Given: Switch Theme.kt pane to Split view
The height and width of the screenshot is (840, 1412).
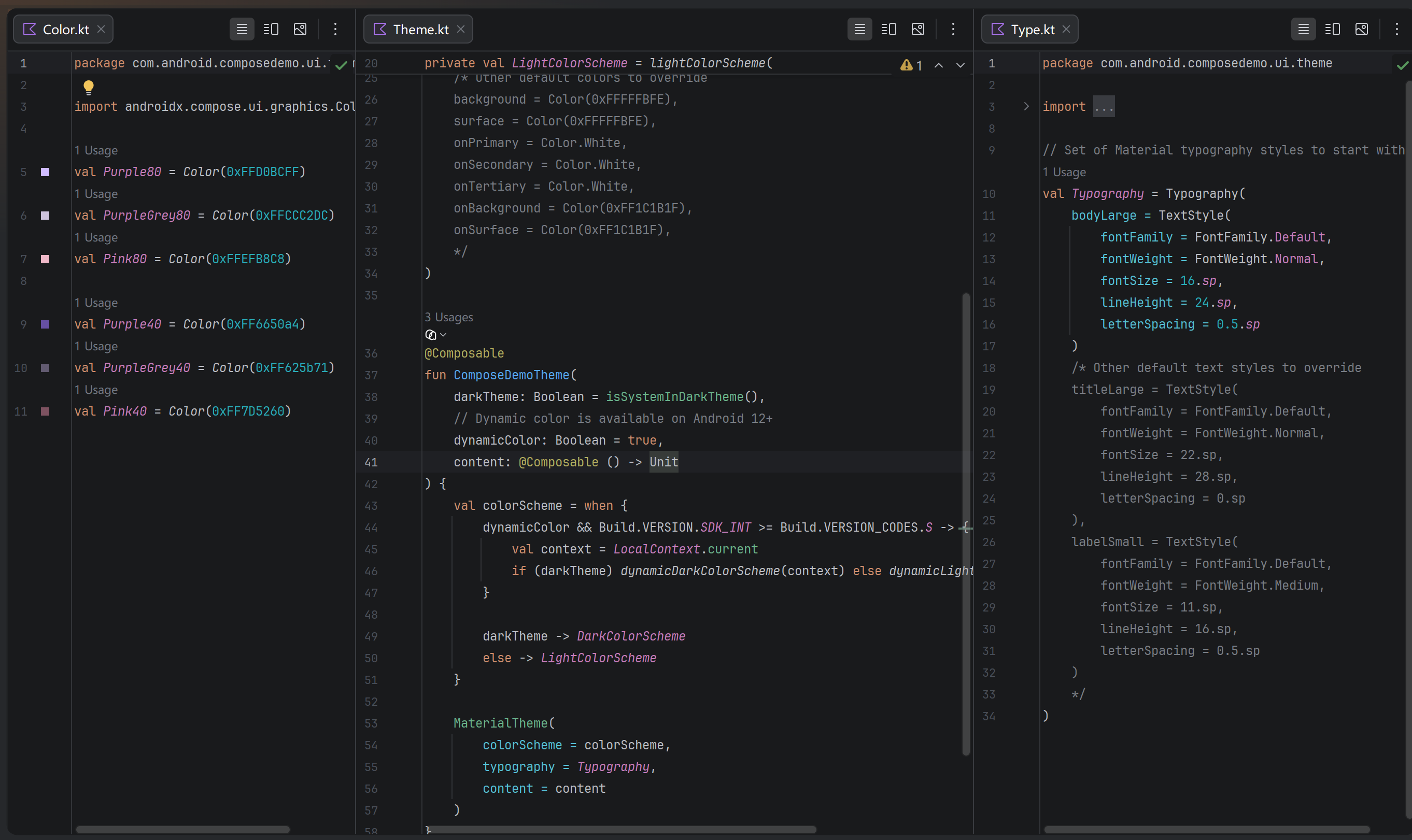Looking at the screenshot, I should tap(889, 29).
